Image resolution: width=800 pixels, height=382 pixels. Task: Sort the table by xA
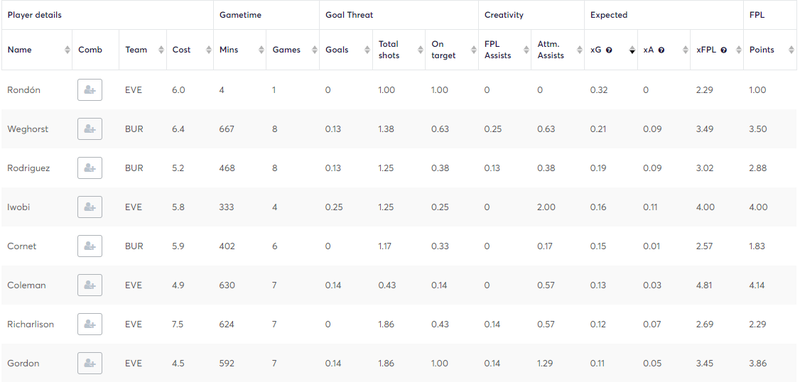pyautogui.click(x=685, y=50)
